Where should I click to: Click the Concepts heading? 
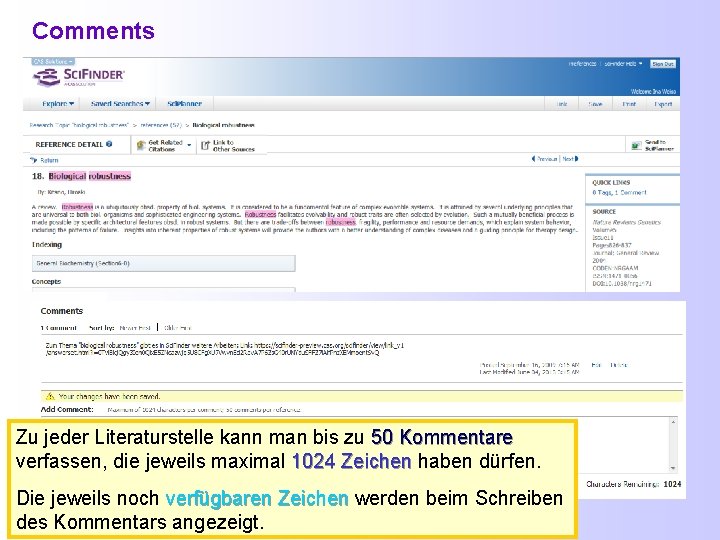(x=46, y=281)
